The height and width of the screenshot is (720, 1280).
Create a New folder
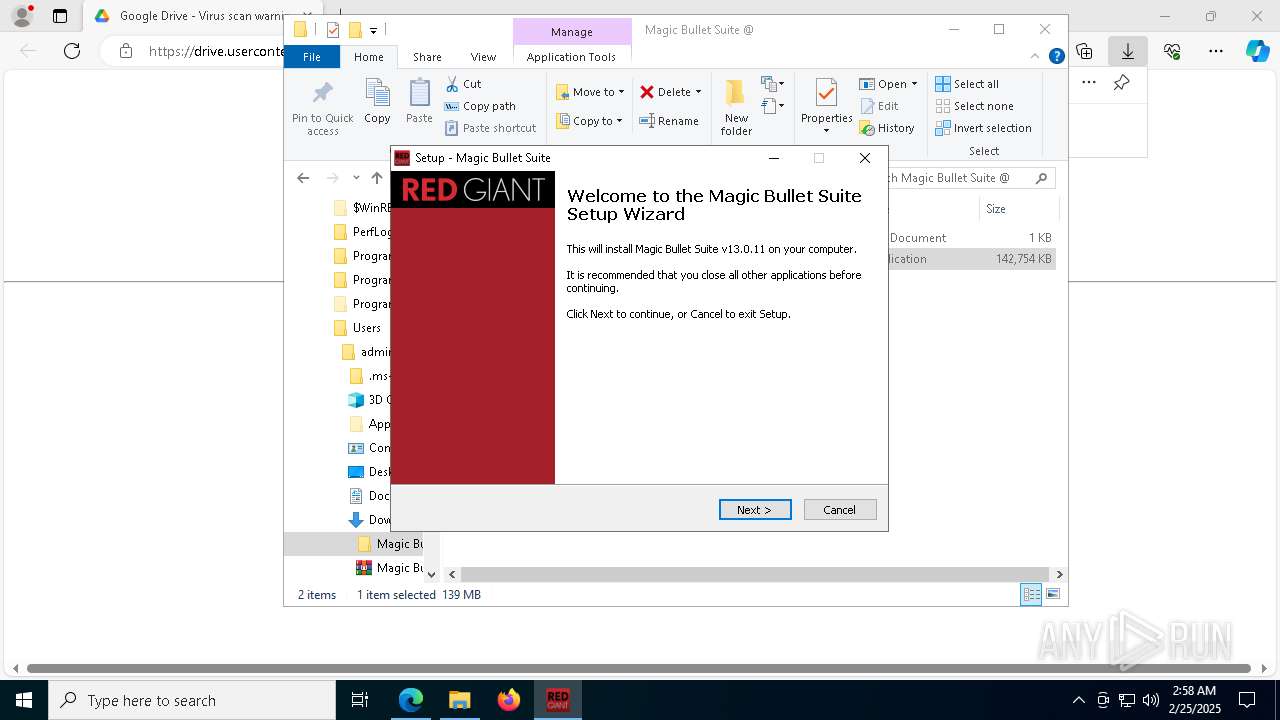click(x=736, y=108)
